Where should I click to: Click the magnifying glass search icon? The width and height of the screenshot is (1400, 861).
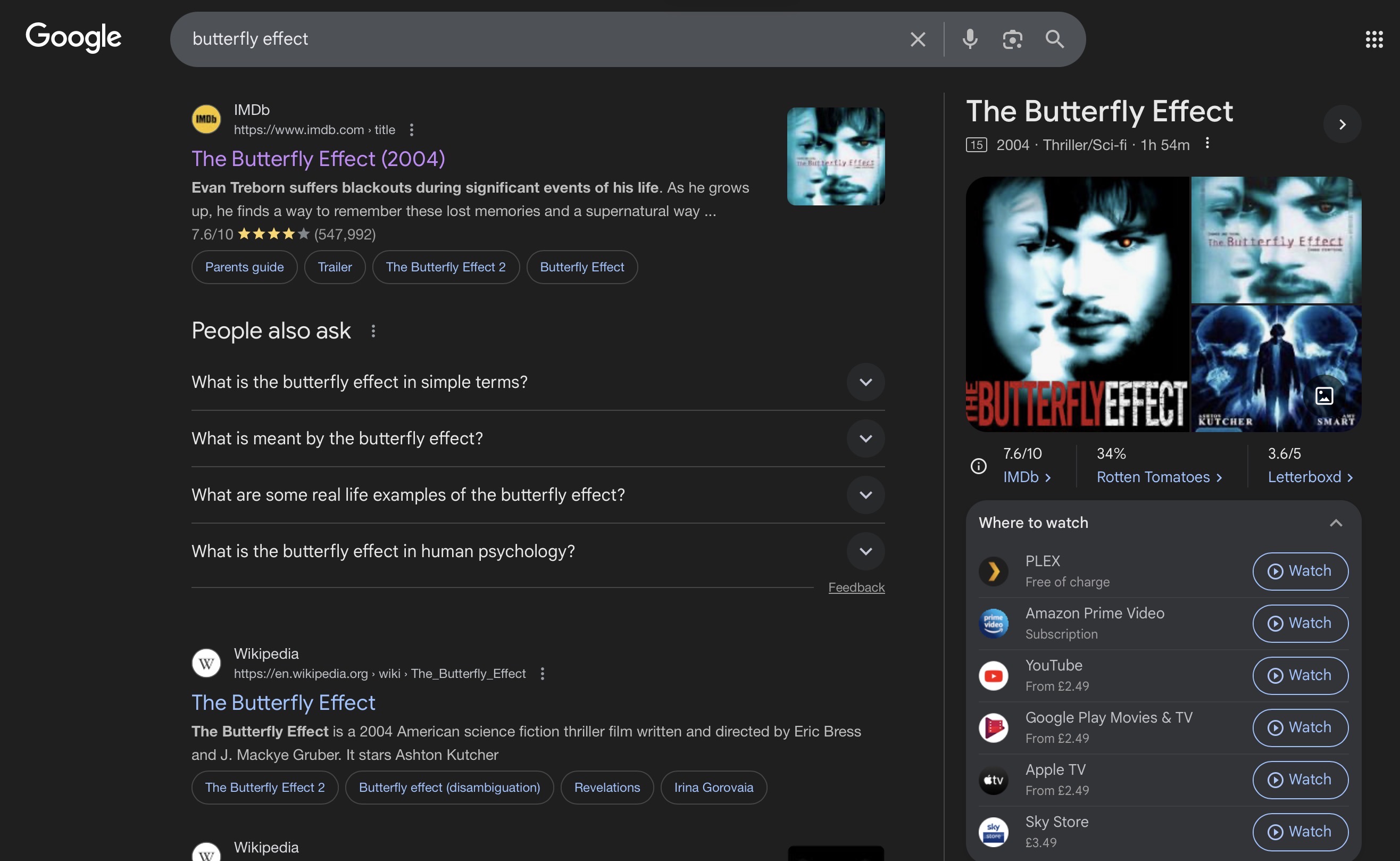(x=1055, y=39)
